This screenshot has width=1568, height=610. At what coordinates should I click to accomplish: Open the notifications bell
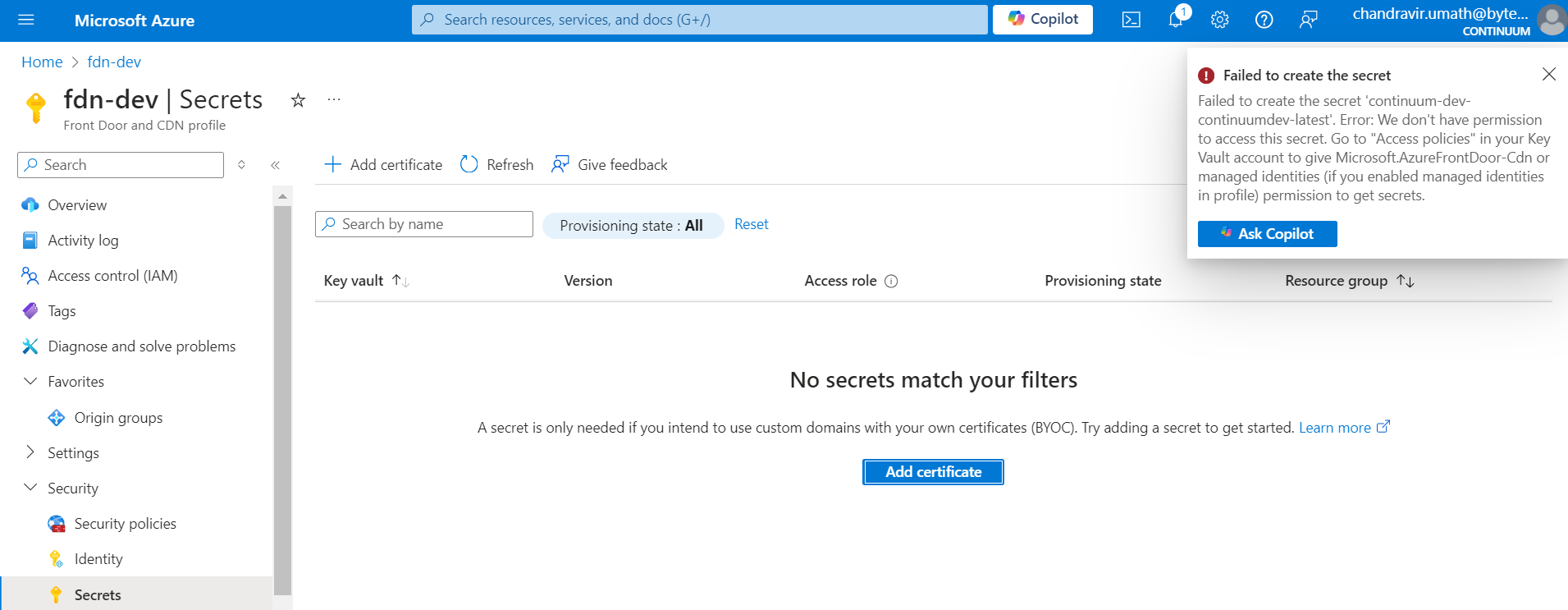1176,20
